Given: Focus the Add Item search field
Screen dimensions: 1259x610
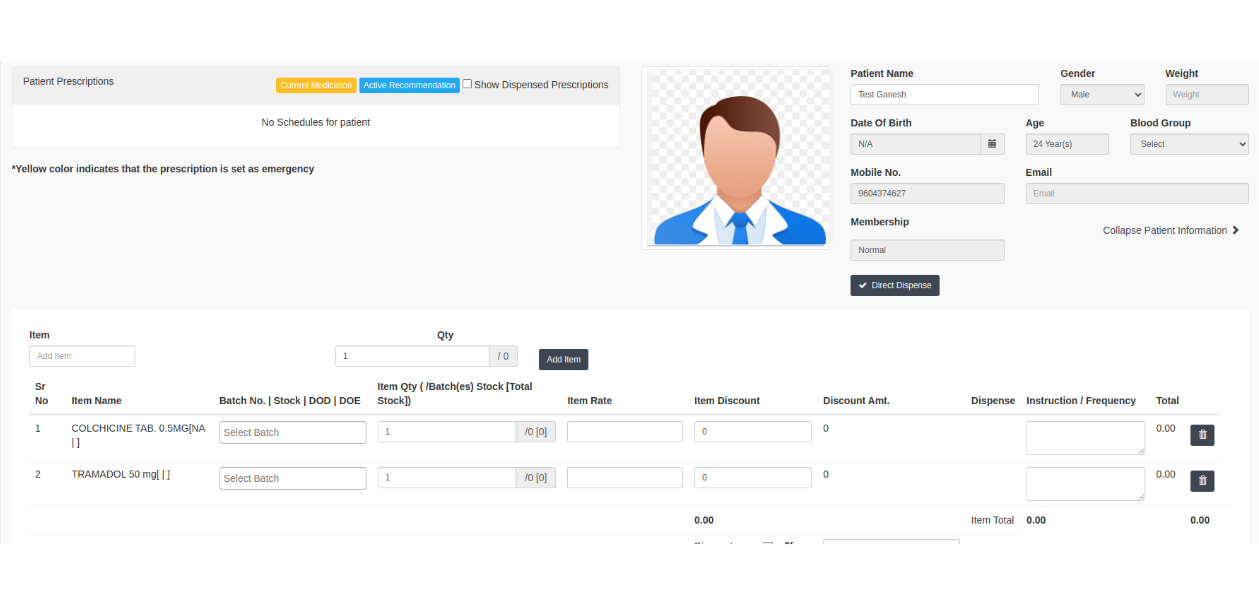Looking at the screenshot, I should coord(82,356).
